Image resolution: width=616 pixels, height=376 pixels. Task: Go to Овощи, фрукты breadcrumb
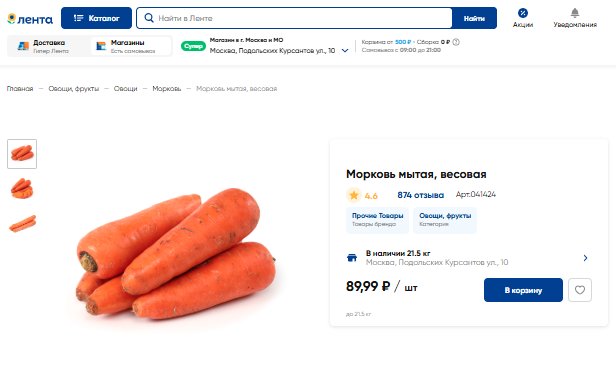tap(73, 89)
